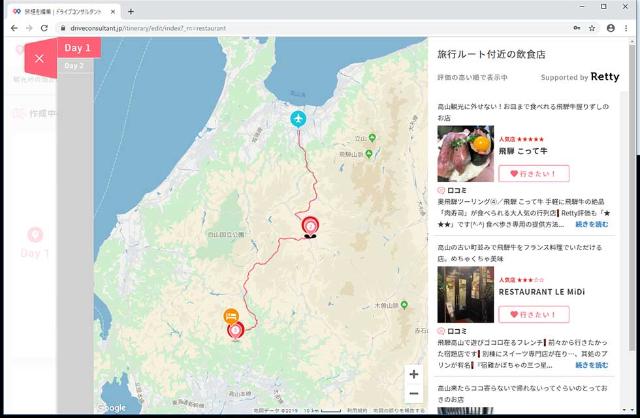The image size is (640, 418).
Task: Bookmark this page with the star icon
Action: [592, 28]
